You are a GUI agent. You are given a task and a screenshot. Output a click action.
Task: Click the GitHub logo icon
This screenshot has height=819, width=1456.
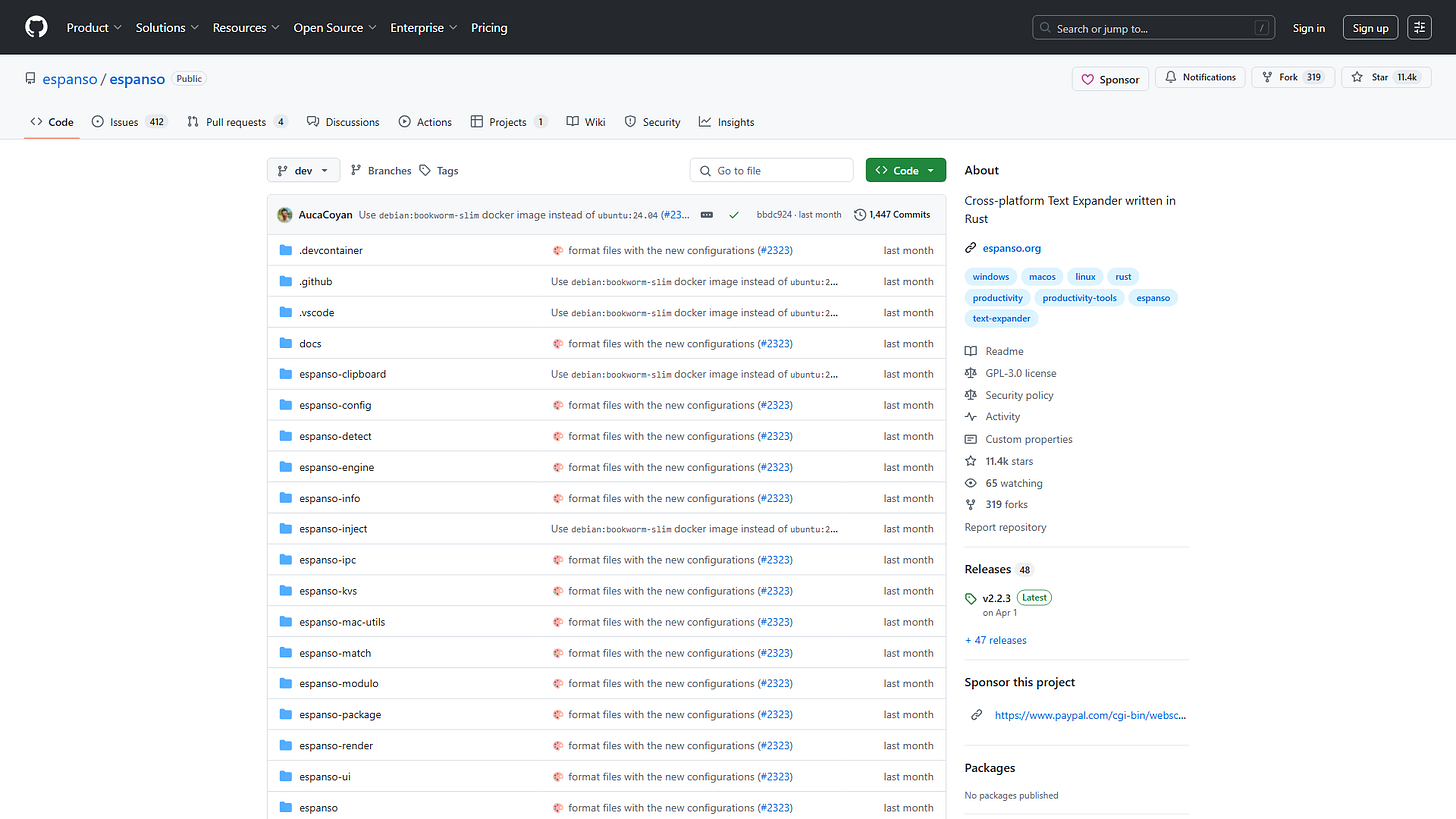(36, 27)
